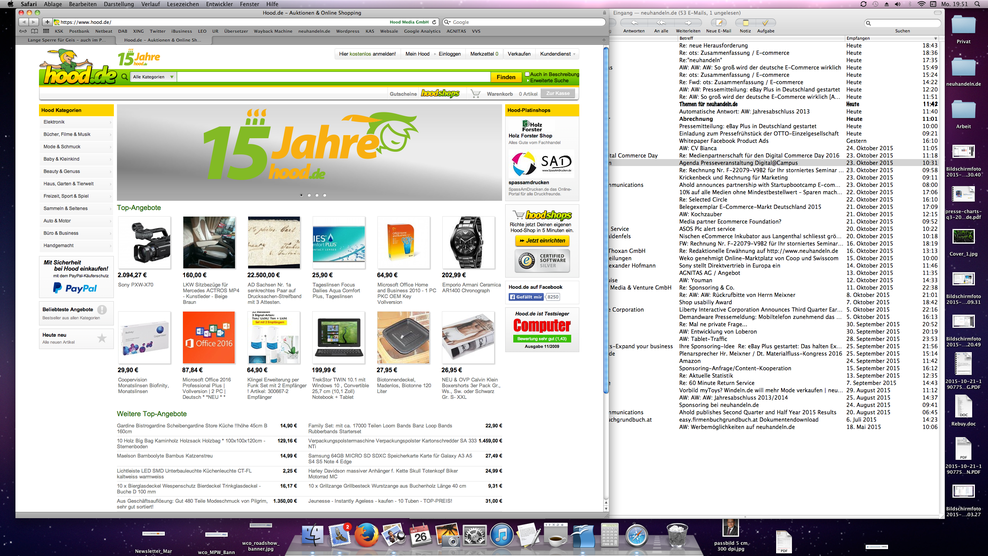Click the plus add-bookmark button in Safari
Image resolution: width=988 pixels, height=556 pixels.
click(x=47, y=22)
